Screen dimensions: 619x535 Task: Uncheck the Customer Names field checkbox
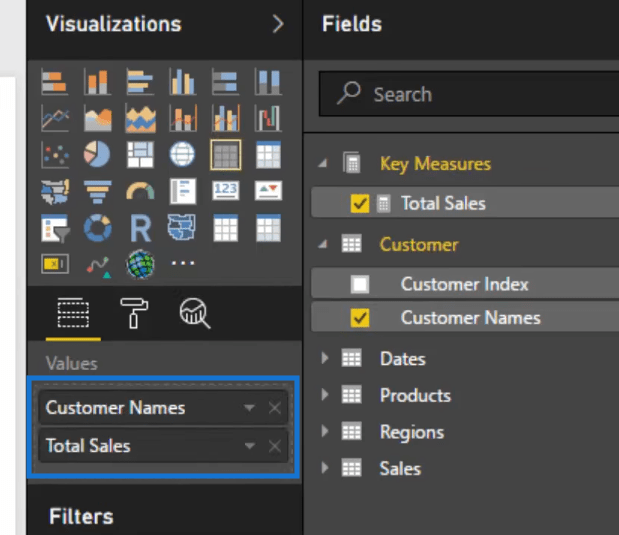[x=360, y=319]
